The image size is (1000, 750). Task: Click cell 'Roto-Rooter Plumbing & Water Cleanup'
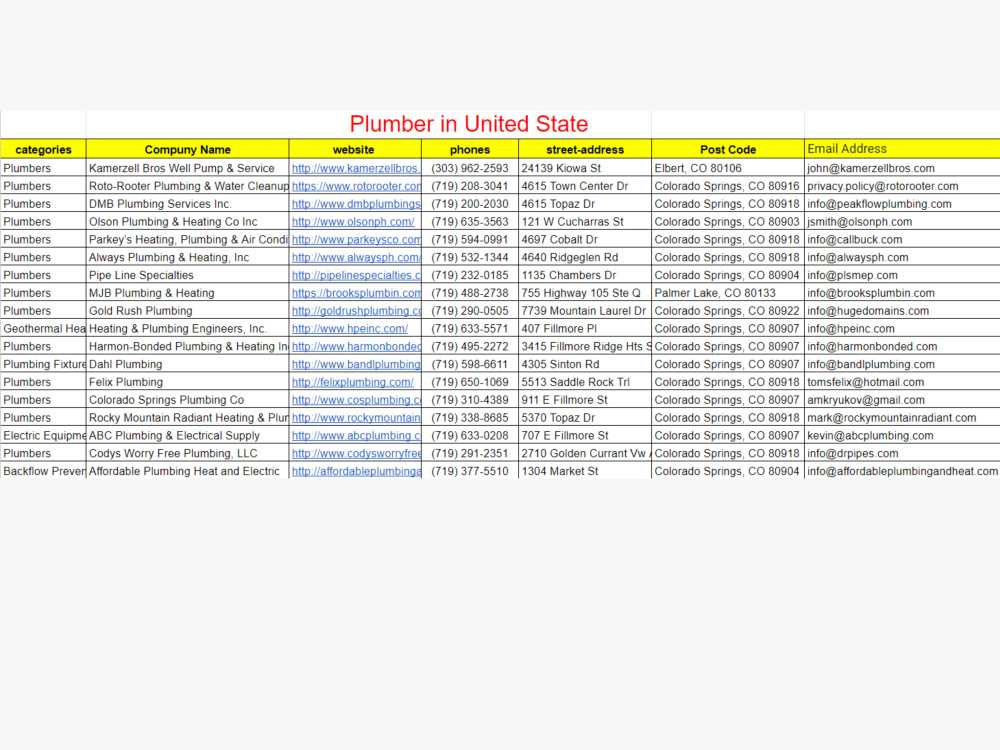click(x=189, y=186)
